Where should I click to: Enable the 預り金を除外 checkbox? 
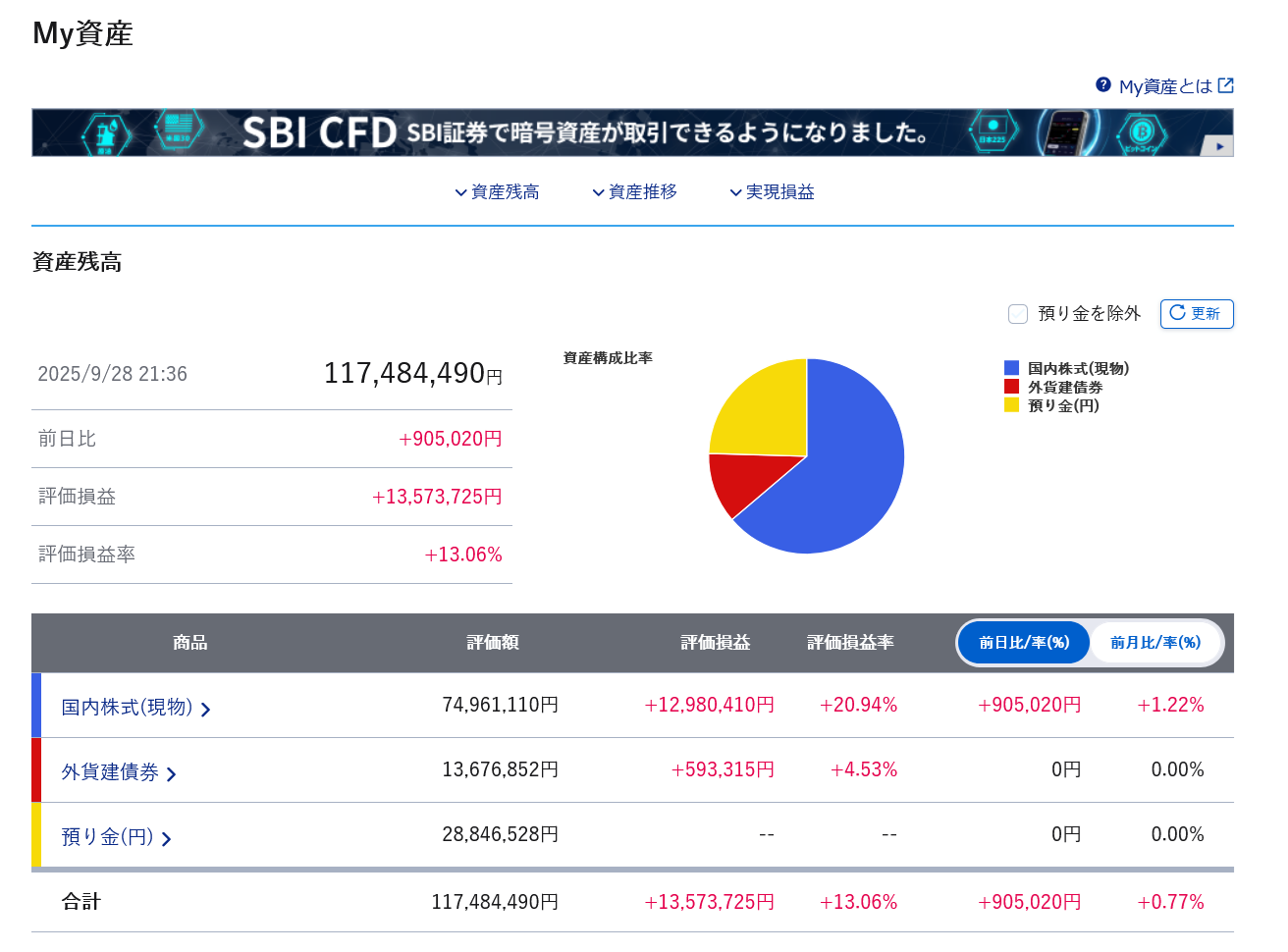[1018, 314]
